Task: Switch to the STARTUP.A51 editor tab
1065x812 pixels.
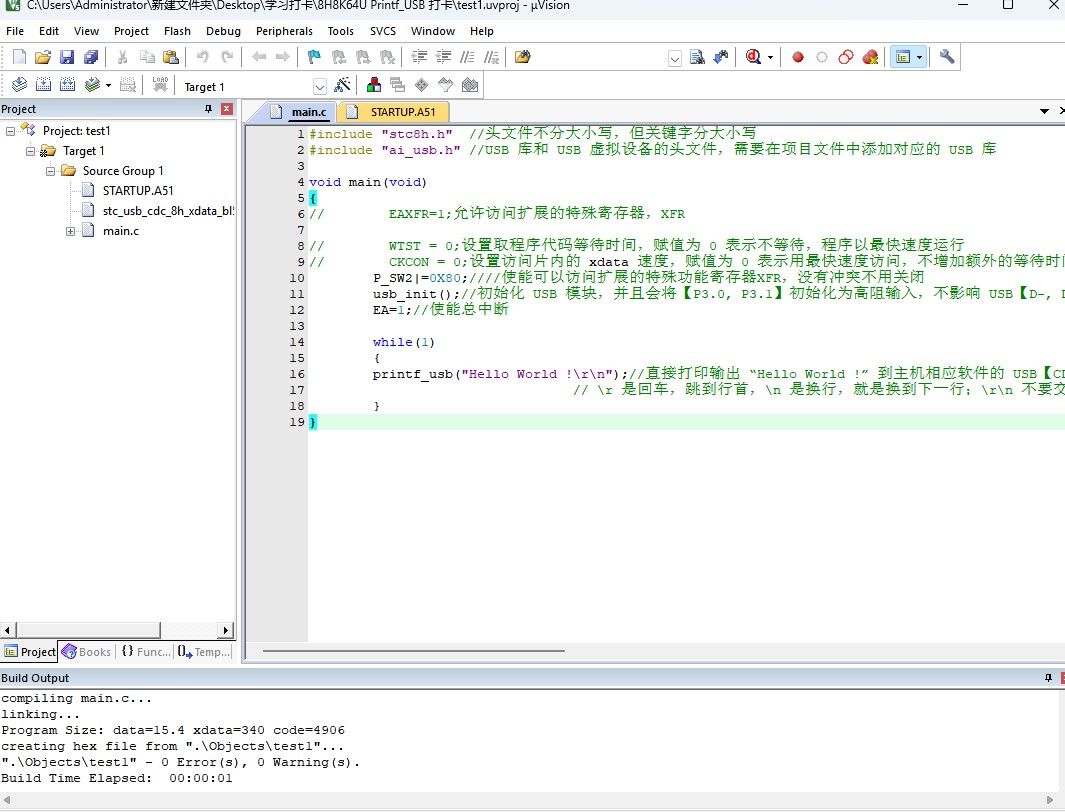Action: (x=395, y=112)
